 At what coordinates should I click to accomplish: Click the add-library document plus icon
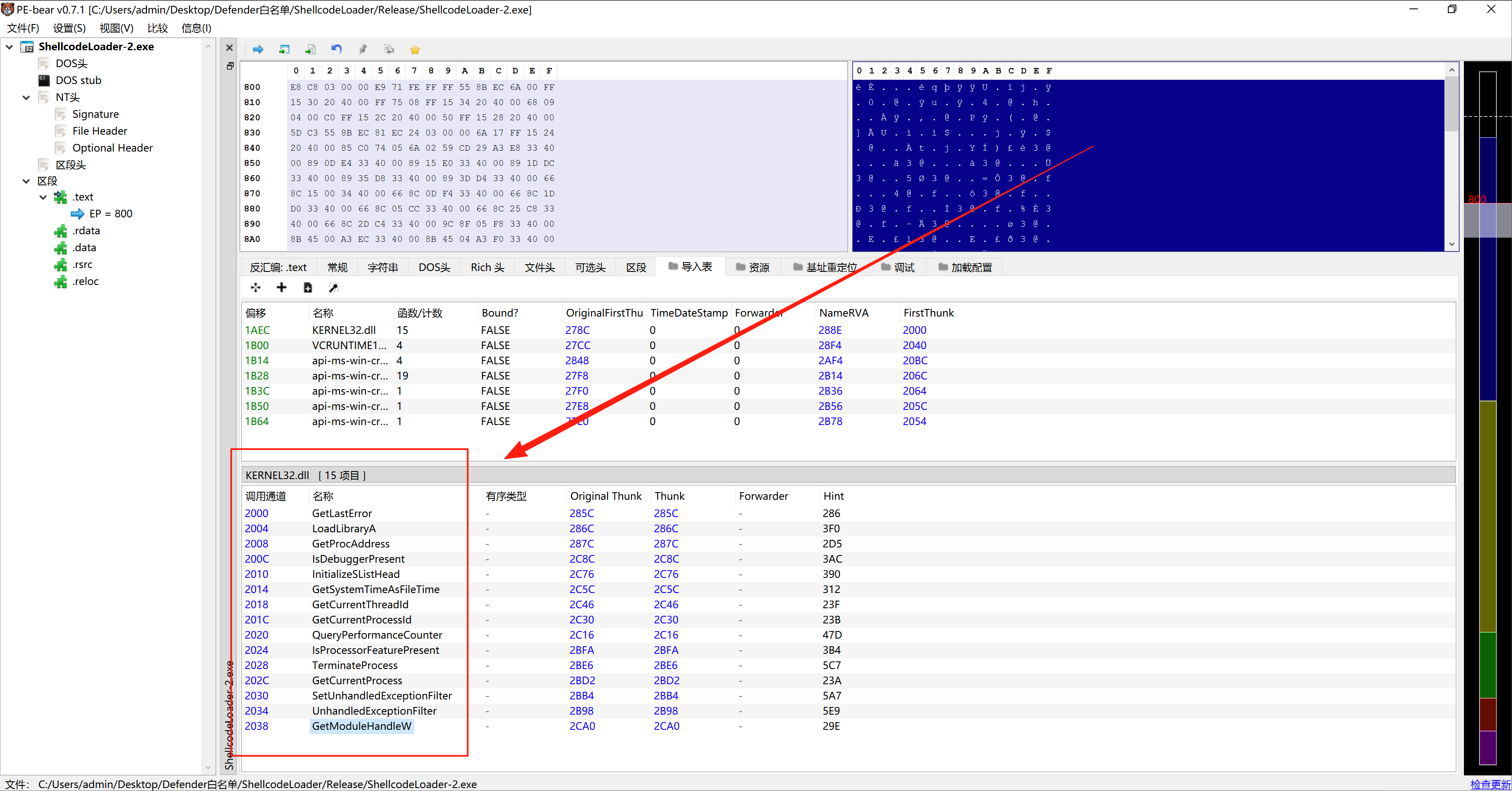(308, 287)
